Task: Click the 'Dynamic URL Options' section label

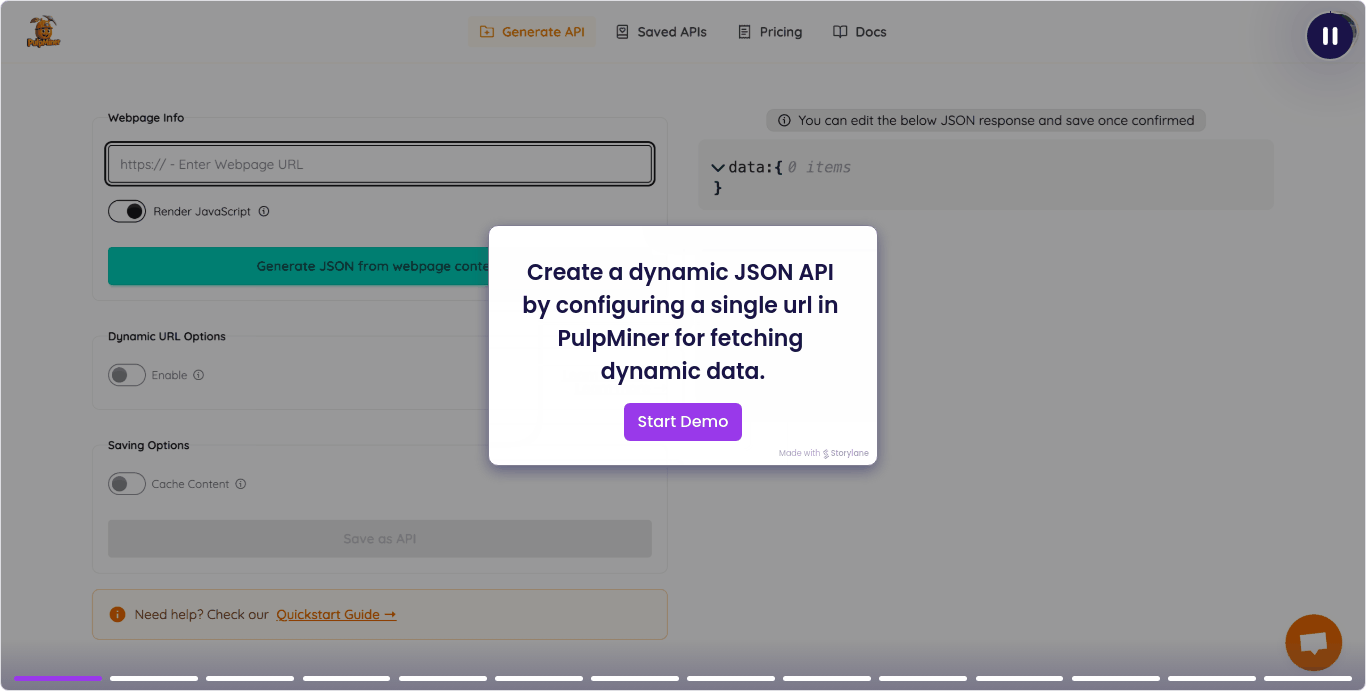Action: [167, 336]
